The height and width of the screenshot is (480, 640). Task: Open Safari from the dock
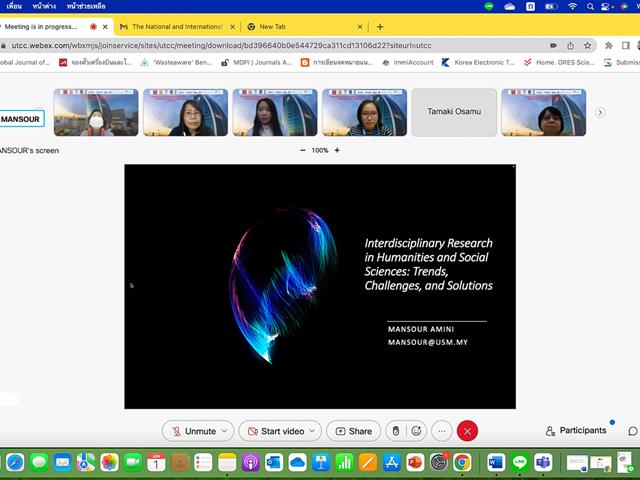[x=15, y=462]
